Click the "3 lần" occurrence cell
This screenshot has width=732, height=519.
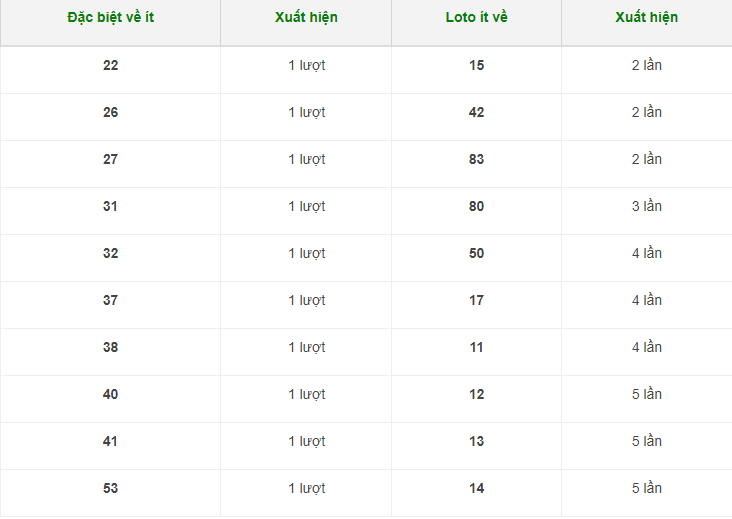click(646, 206)
